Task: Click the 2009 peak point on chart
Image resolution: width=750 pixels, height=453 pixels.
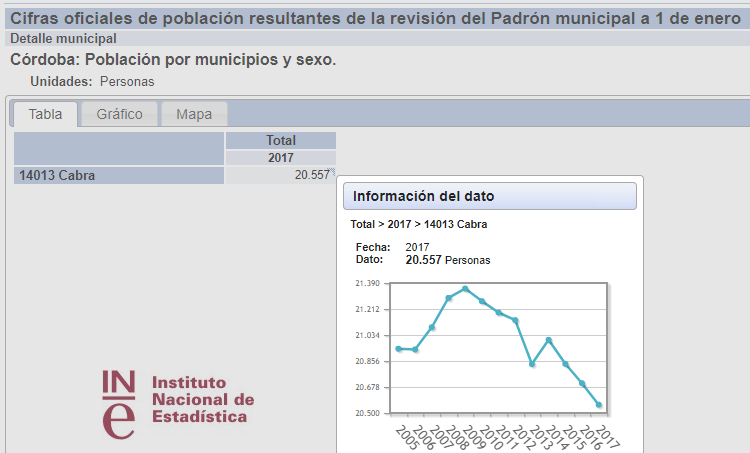Action: [465, 289]
